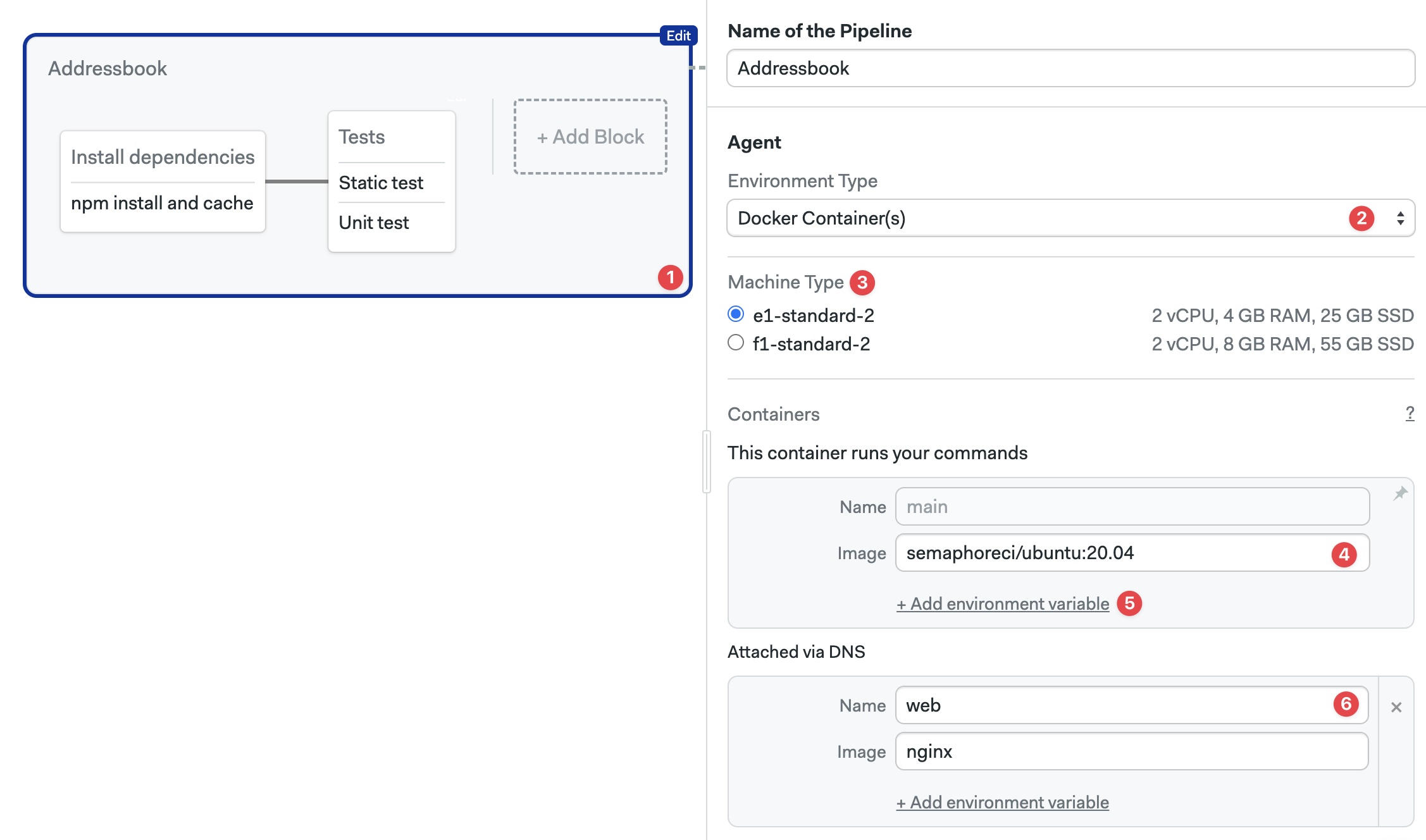Add environment variable to main container
Image resolution: width=1426 pixels, height=840 pixels.
pos(1003,604)
